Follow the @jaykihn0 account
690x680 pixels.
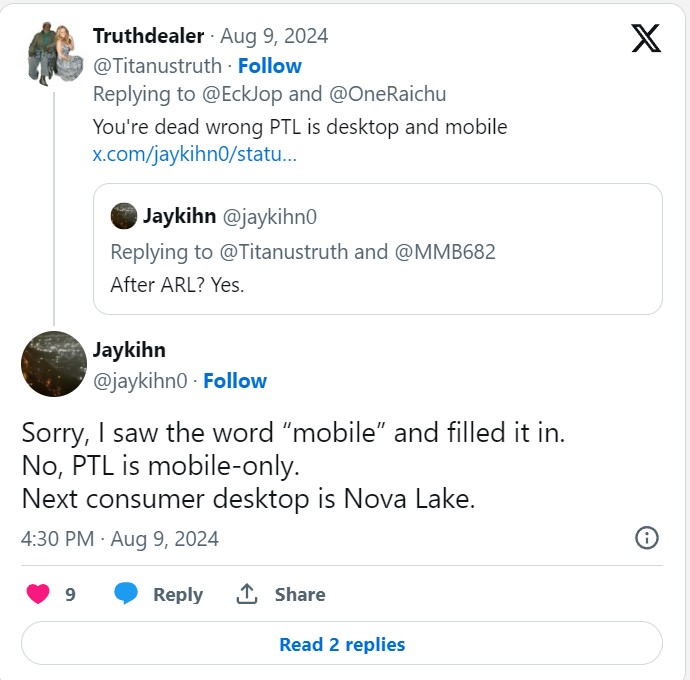coord(235,381)
